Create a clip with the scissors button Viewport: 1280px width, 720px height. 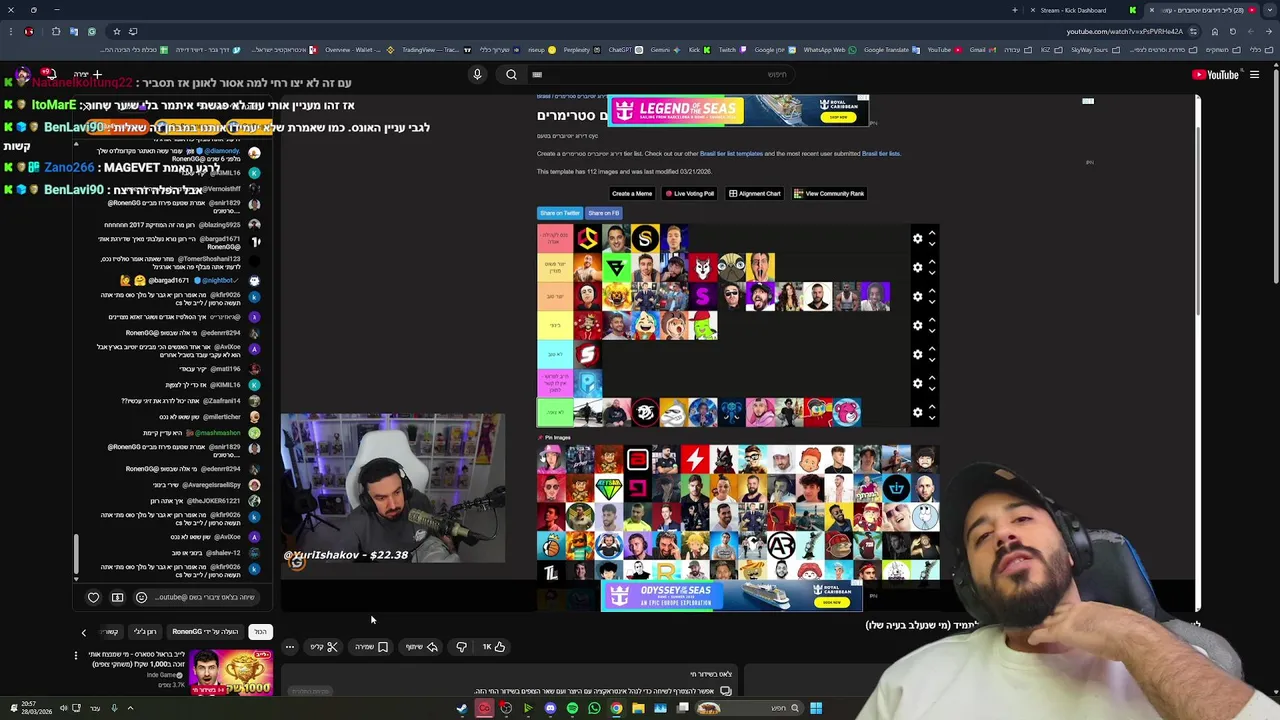(324, 647)
